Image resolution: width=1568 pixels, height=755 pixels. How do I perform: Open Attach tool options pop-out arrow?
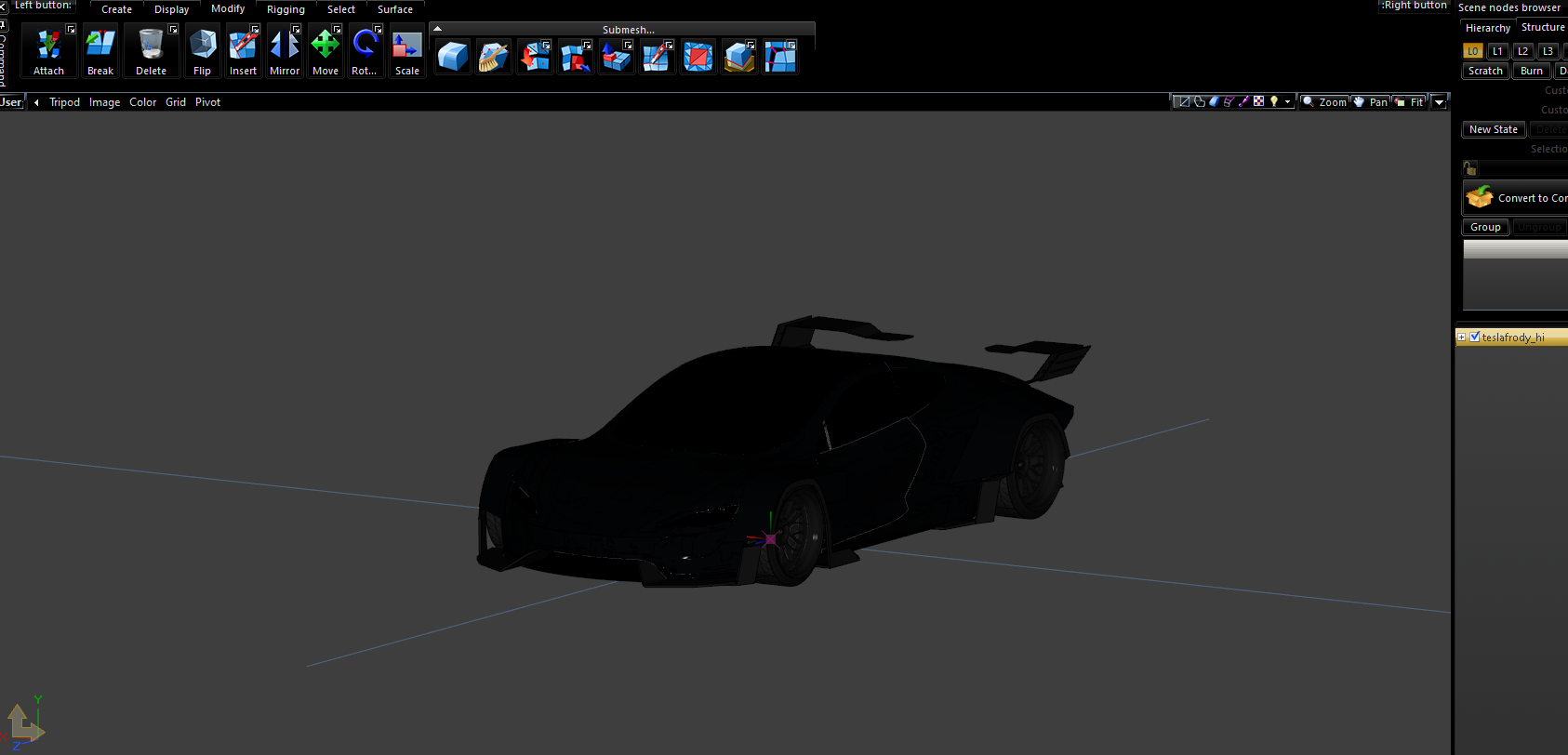71,30
